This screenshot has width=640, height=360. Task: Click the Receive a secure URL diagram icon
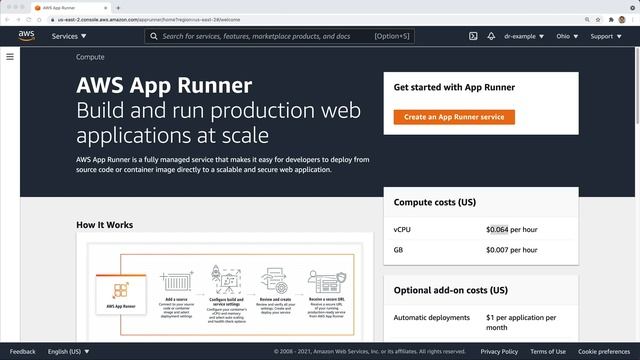coord(327,282)
